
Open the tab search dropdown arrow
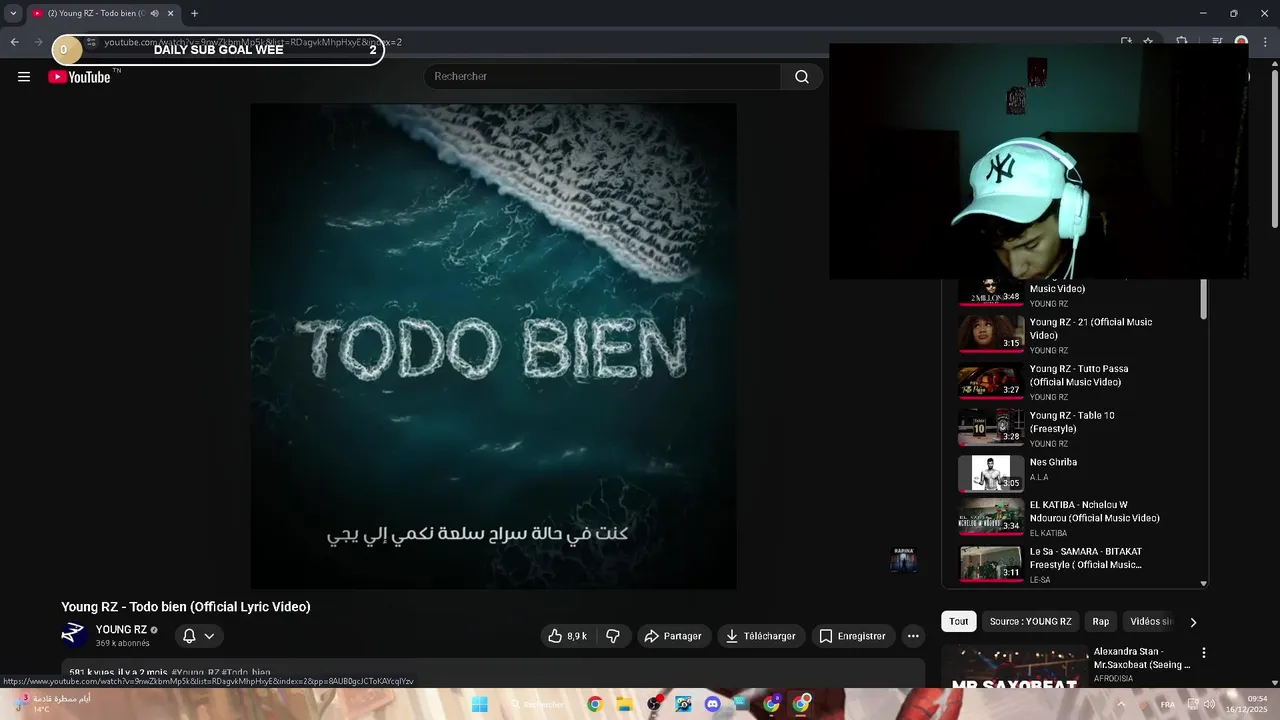(13, 14)
